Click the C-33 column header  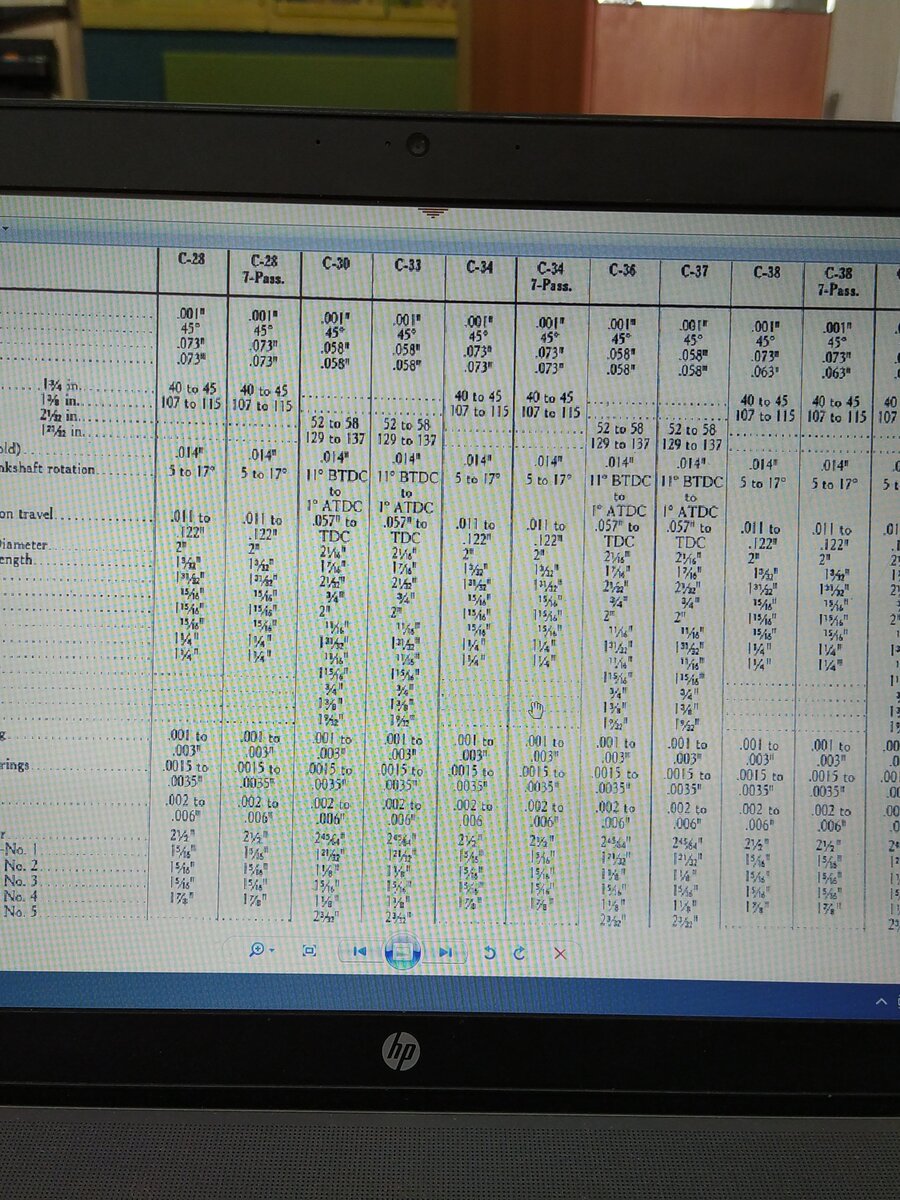click(407, 265)
